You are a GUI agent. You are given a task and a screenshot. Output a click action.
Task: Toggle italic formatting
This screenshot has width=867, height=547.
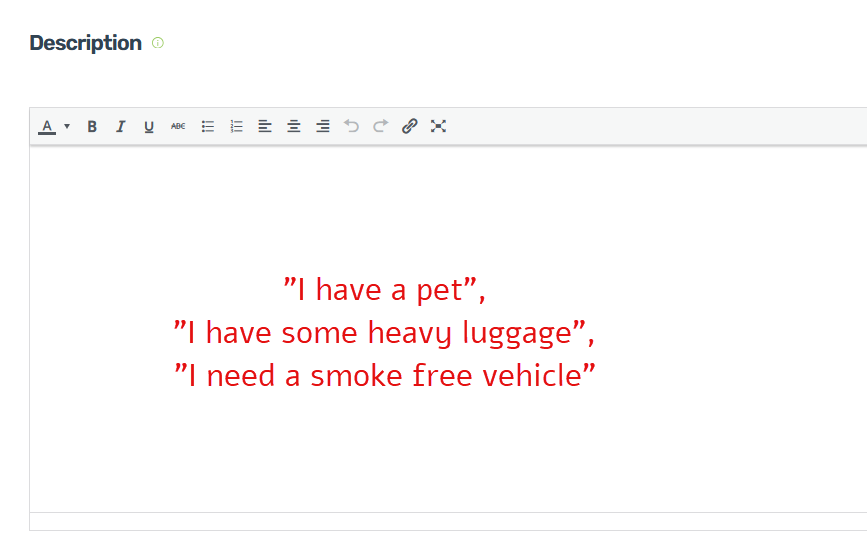[120, 126]
